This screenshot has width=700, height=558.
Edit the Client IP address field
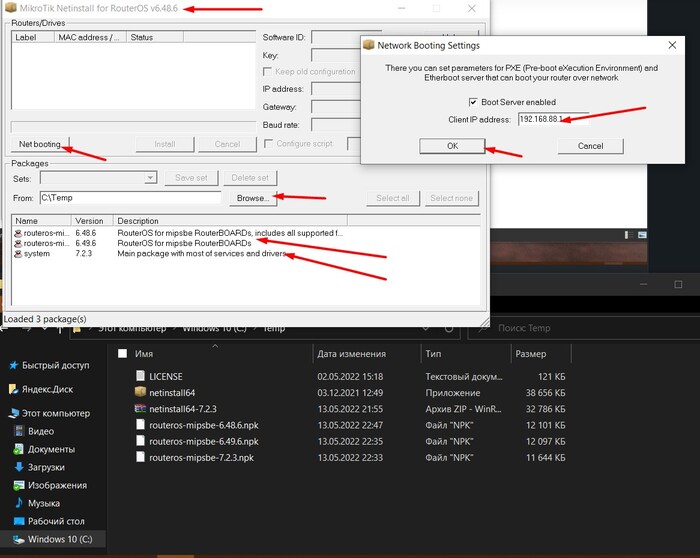[x=553, y=119]
